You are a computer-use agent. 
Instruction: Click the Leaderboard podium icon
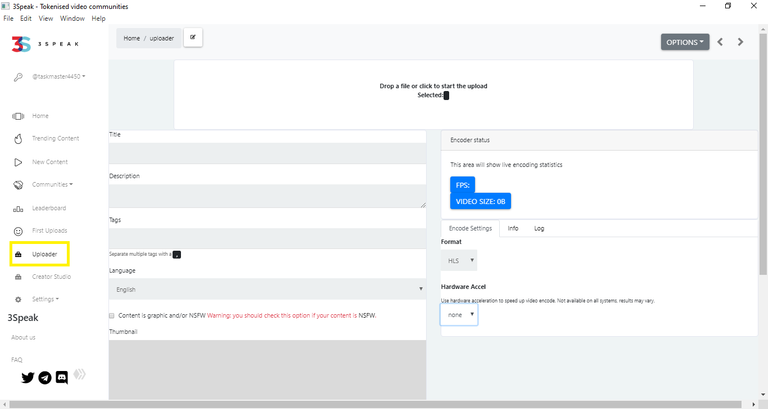coord(18,209)
